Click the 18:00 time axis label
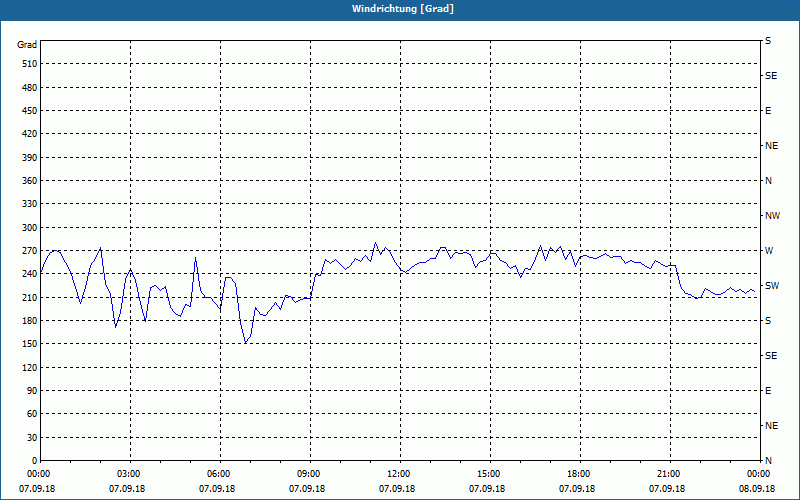Viewport: 800px width, 500px height. [x=579, y=474]
